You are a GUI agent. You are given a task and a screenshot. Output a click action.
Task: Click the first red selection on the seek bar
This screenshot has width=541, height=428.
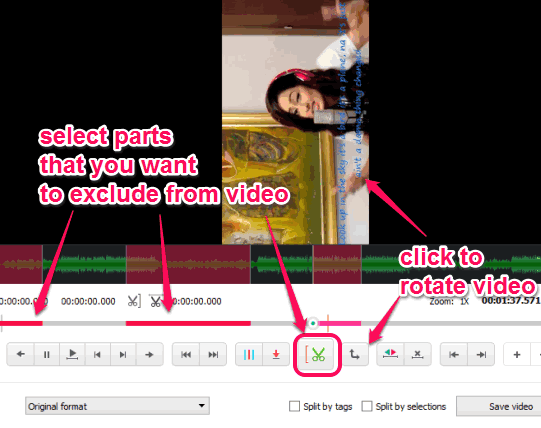pyautogui.click(x=21, y=323)
